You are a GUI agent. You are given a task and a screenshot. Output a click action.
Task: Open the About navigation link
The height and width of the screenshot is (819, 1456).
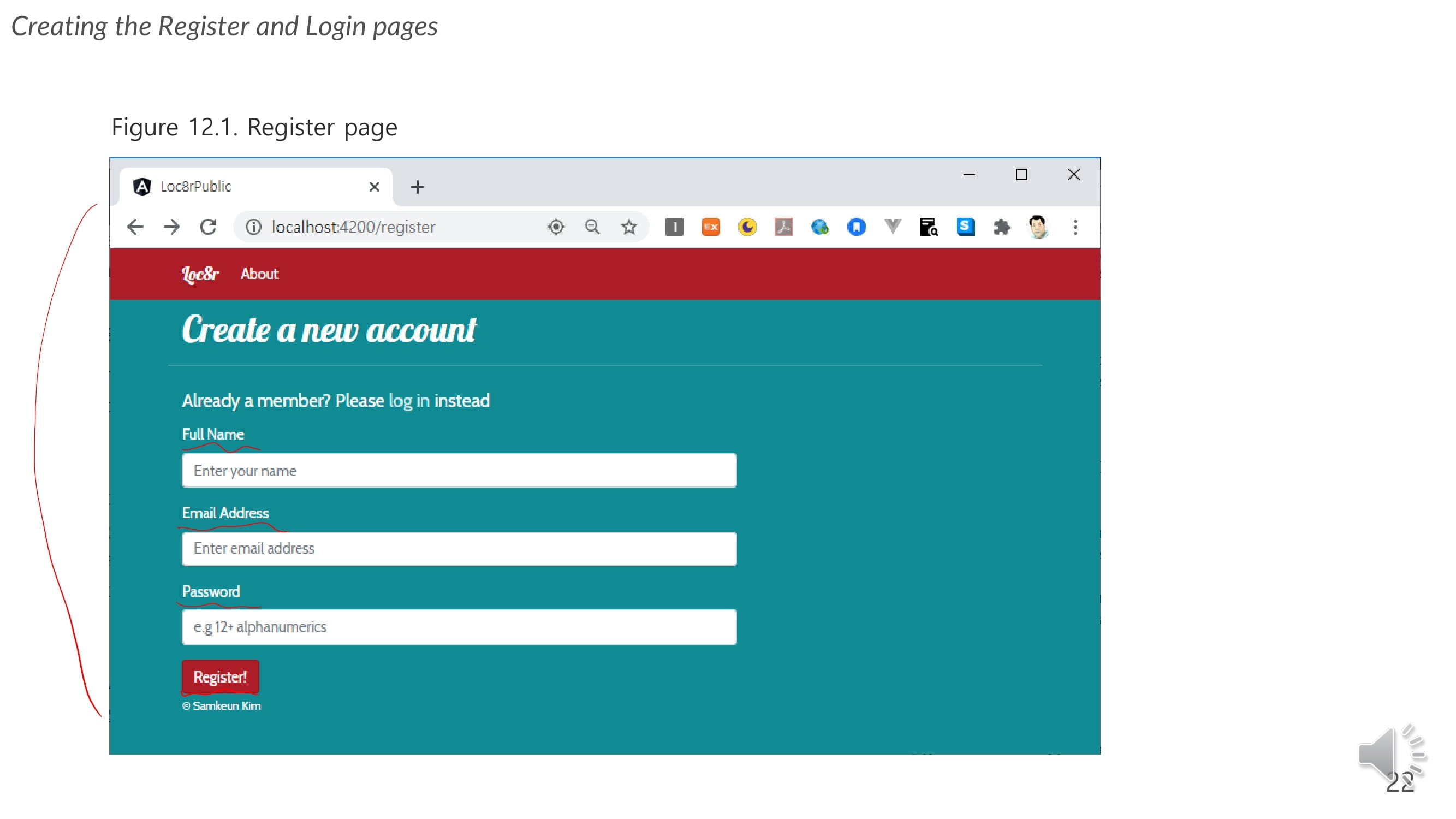point(259,274)
